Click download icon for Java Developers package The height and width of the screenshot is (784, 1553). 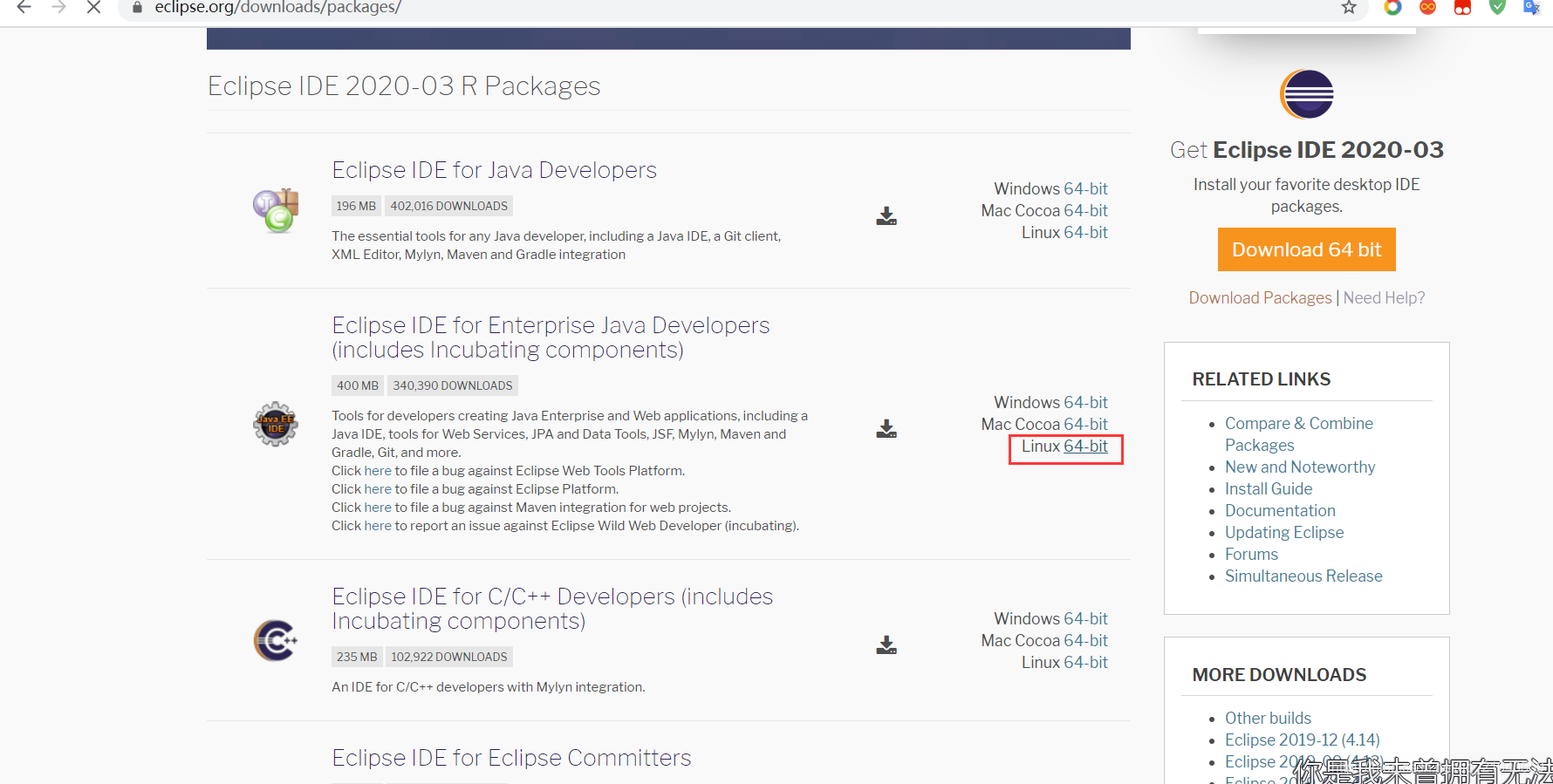886,216
